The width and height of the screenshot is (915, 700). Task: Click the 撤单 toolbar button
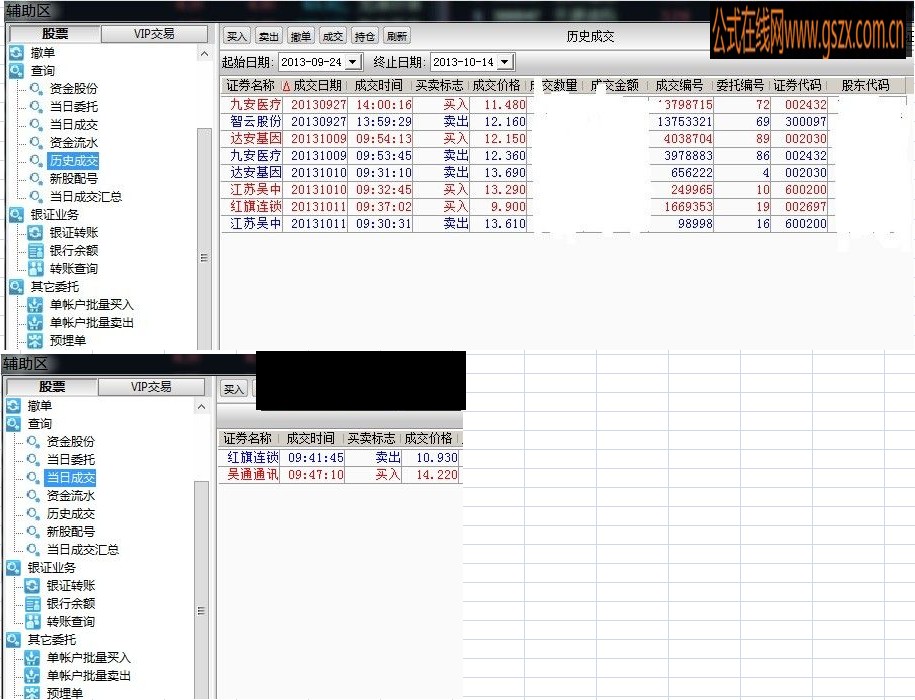(301, 36)
